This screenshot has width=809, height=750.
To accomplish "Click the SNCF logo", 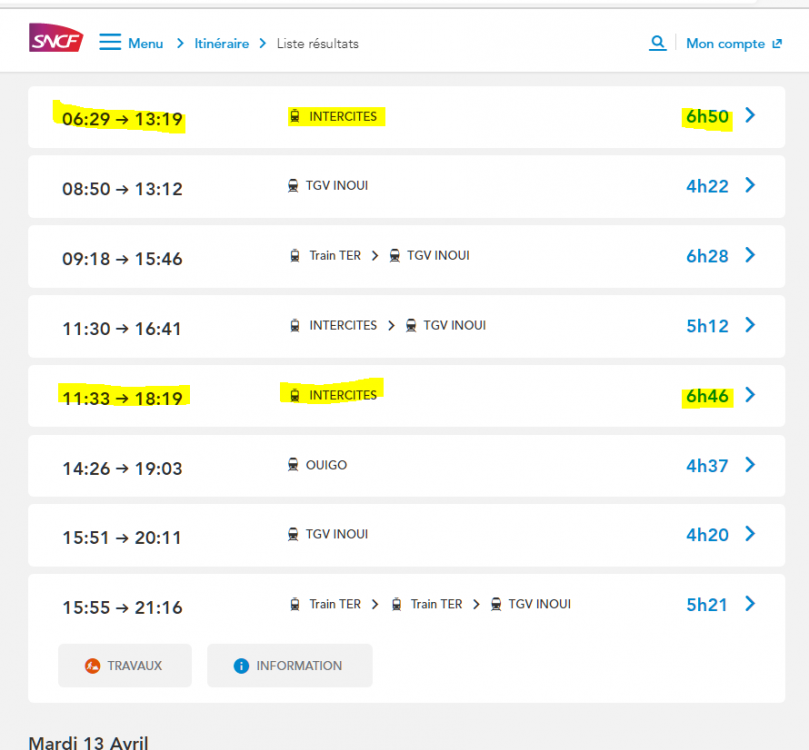I will [56, 40].
